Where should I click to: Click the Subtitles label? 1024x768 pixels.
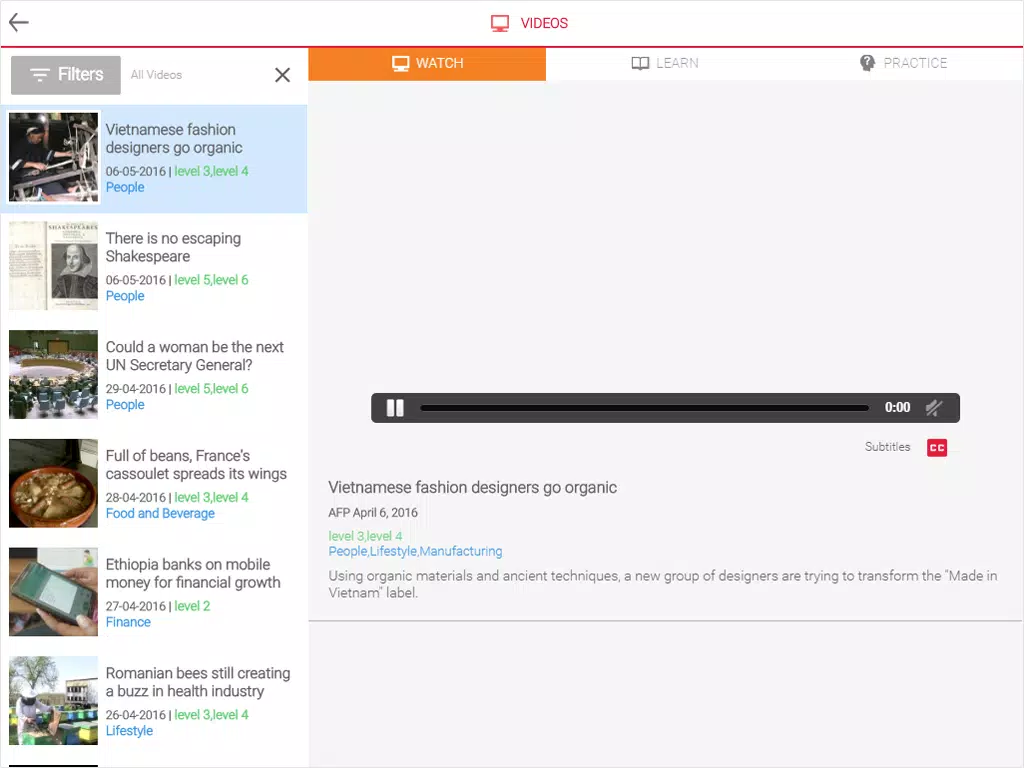tap(888, 447)
